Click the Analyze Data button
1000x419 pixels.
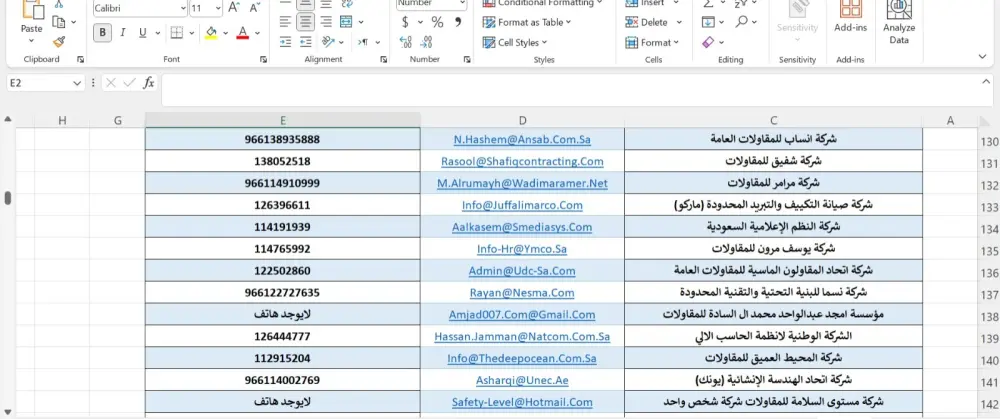(899, 22)
